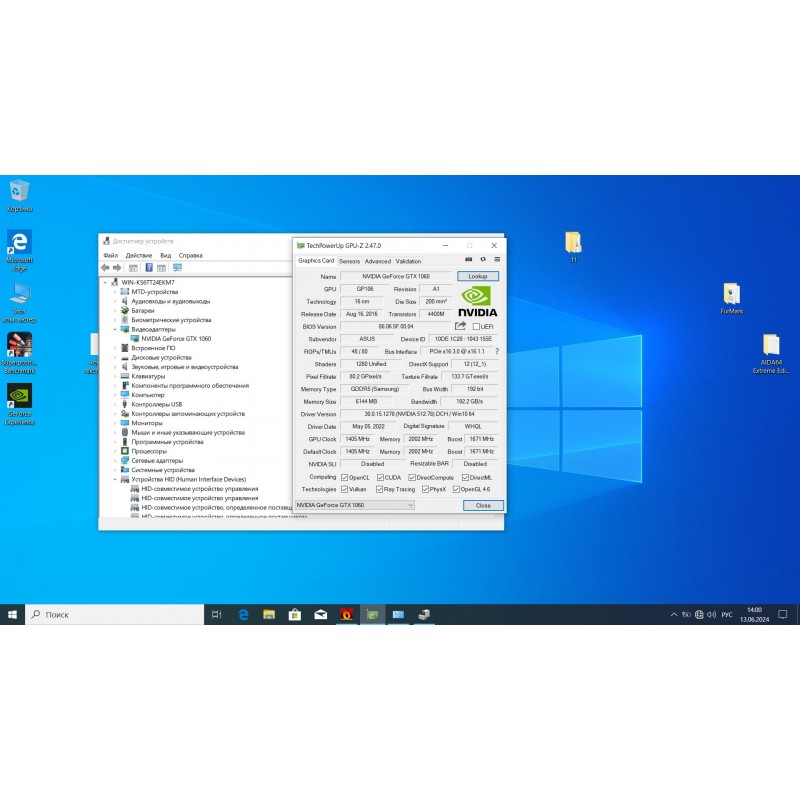This screenshot has width=800, height=800.
Task: Select Microsoft Edge desktop shortcut
Action: (19, 251)
